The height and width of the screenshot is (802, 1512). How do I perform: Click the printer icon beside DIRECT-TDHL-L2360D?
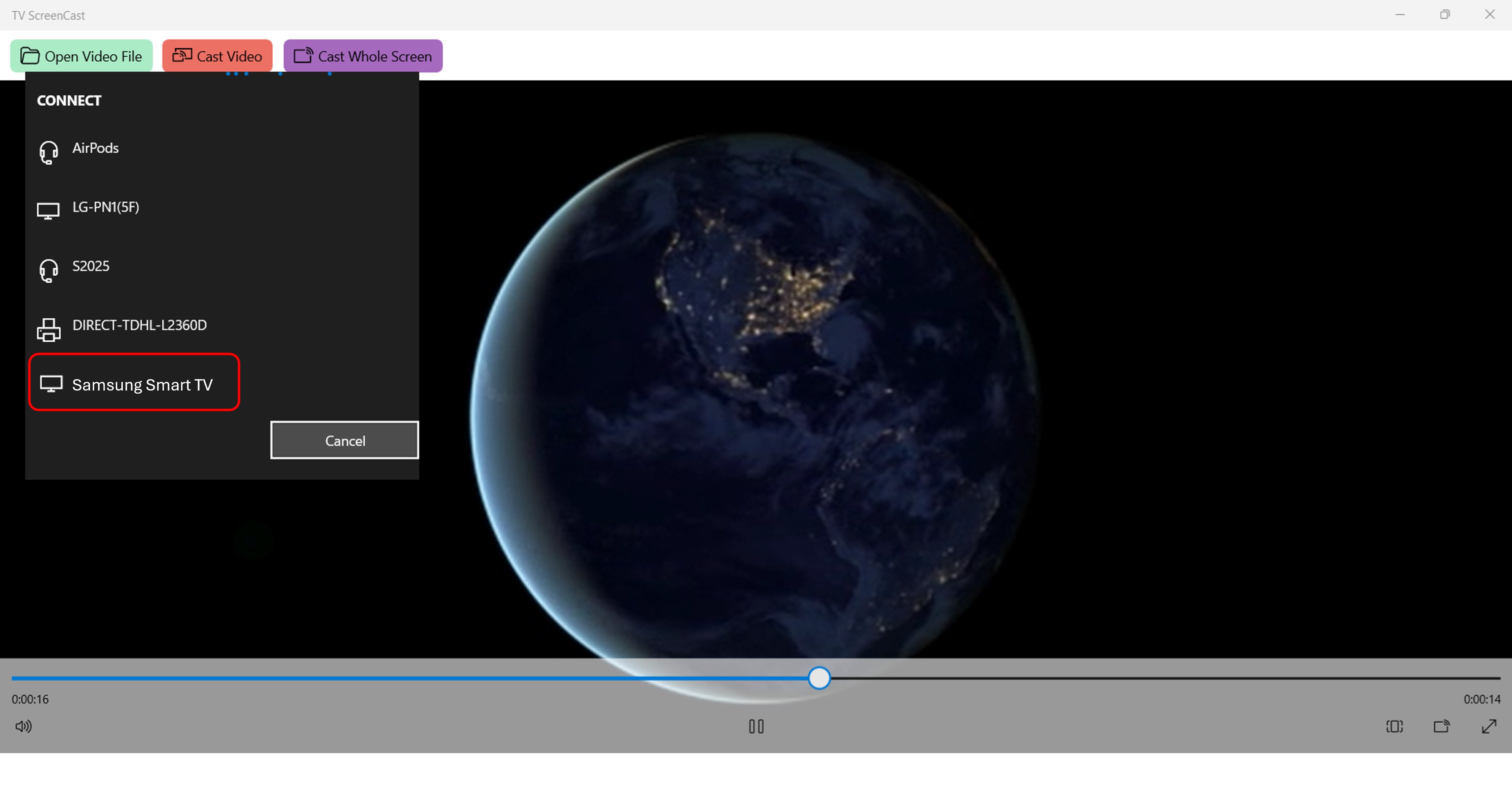49,329
